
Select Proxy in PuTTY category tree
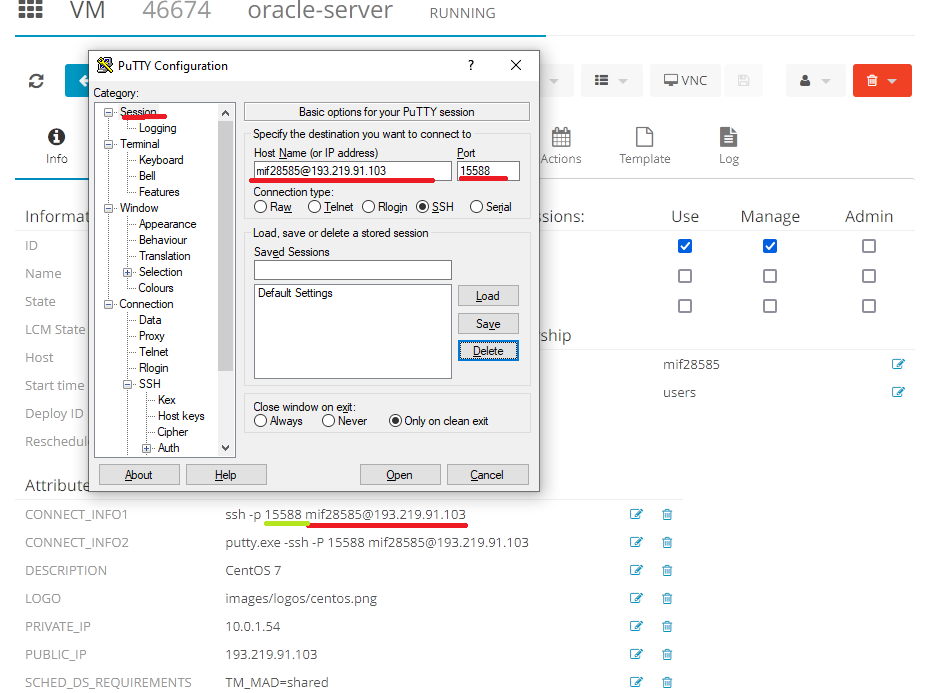[151, 336]
